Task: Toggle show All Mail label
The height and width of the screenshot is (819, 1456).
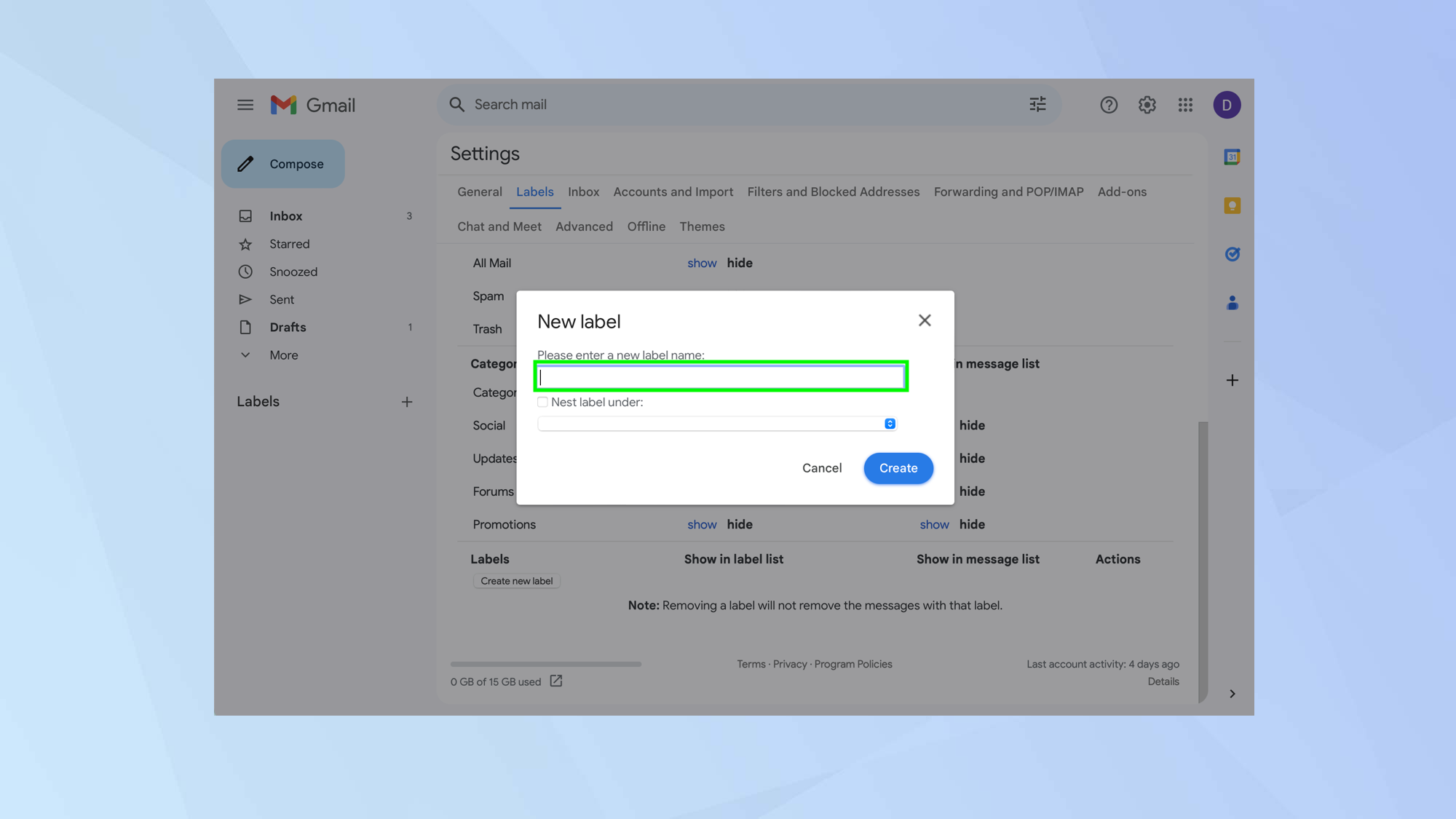Action: 702,262
